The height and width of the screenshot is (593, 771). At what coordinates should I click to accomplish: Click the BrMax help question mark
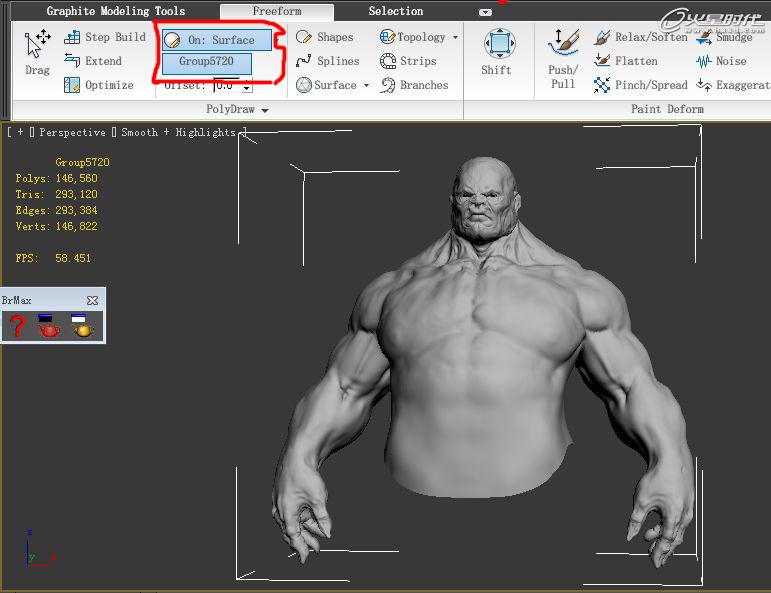click(18, 326)
